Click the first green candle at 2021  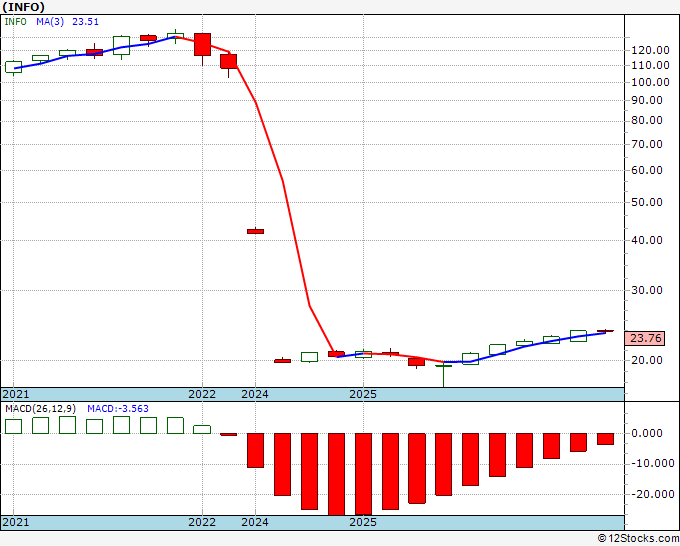(13, 67)
